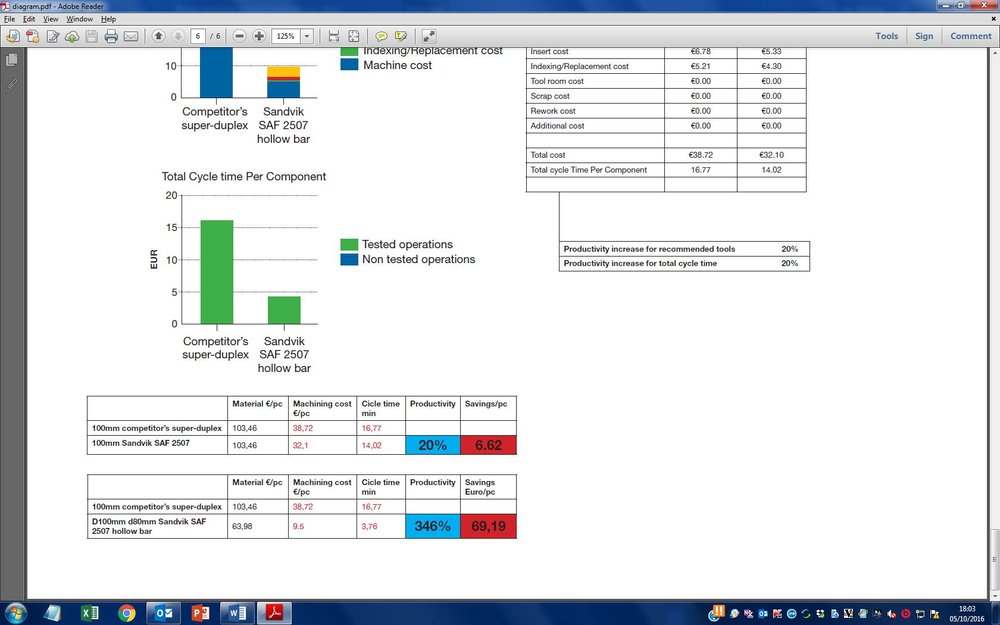Click the Save floppy disk icon
This screenshot has width=1000, height=625.
(92, 36)
